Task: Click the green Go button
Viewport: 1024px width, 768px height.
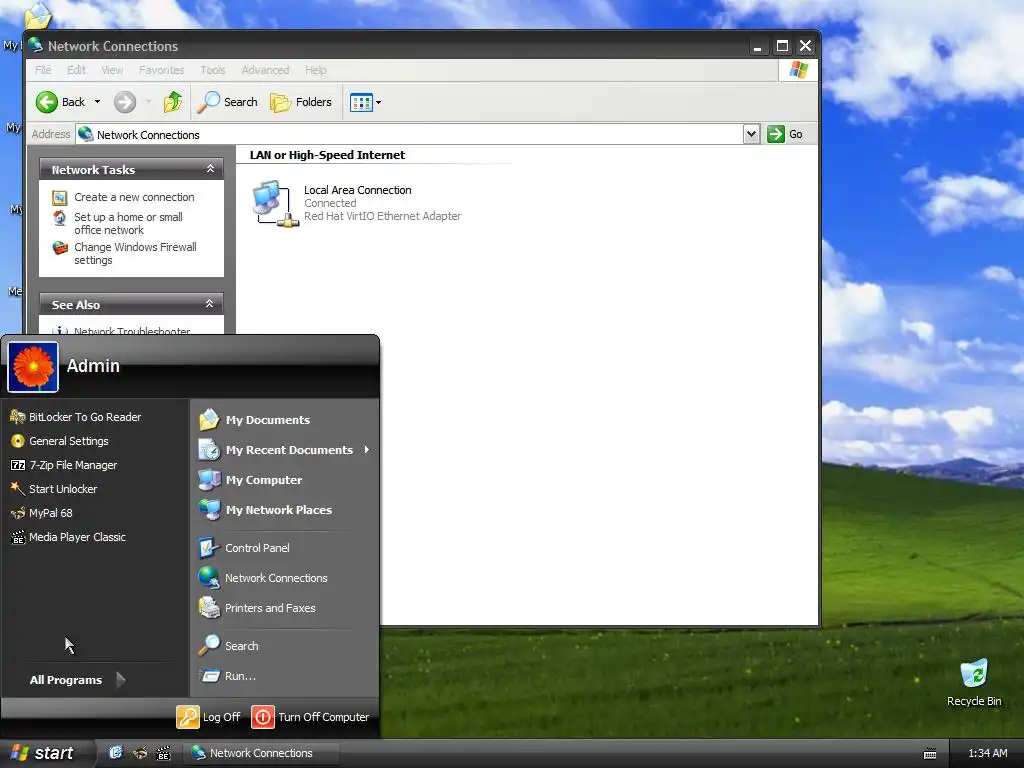Action: pos(784,134)
